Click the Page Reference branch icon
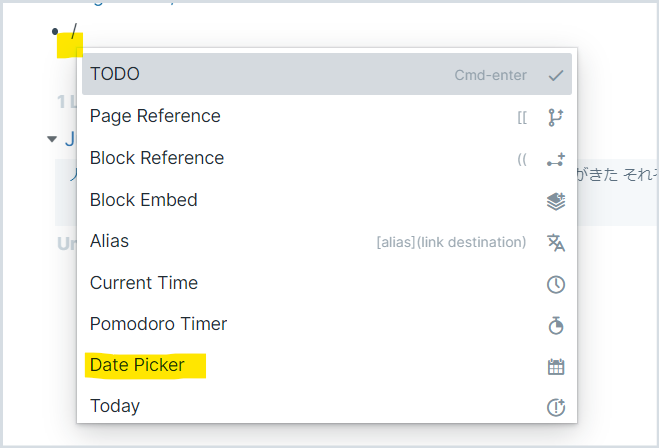Image resolution: width=659 pixels, height=448 pixels. tap(556, 117)
